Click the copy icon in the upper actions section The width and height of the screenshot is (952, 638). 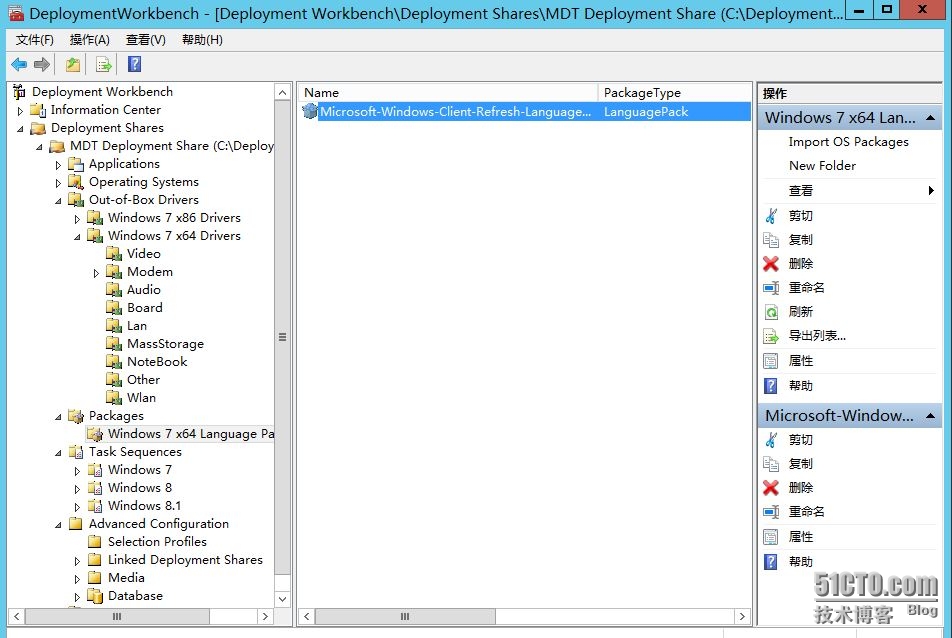click(x=771, y=240)
